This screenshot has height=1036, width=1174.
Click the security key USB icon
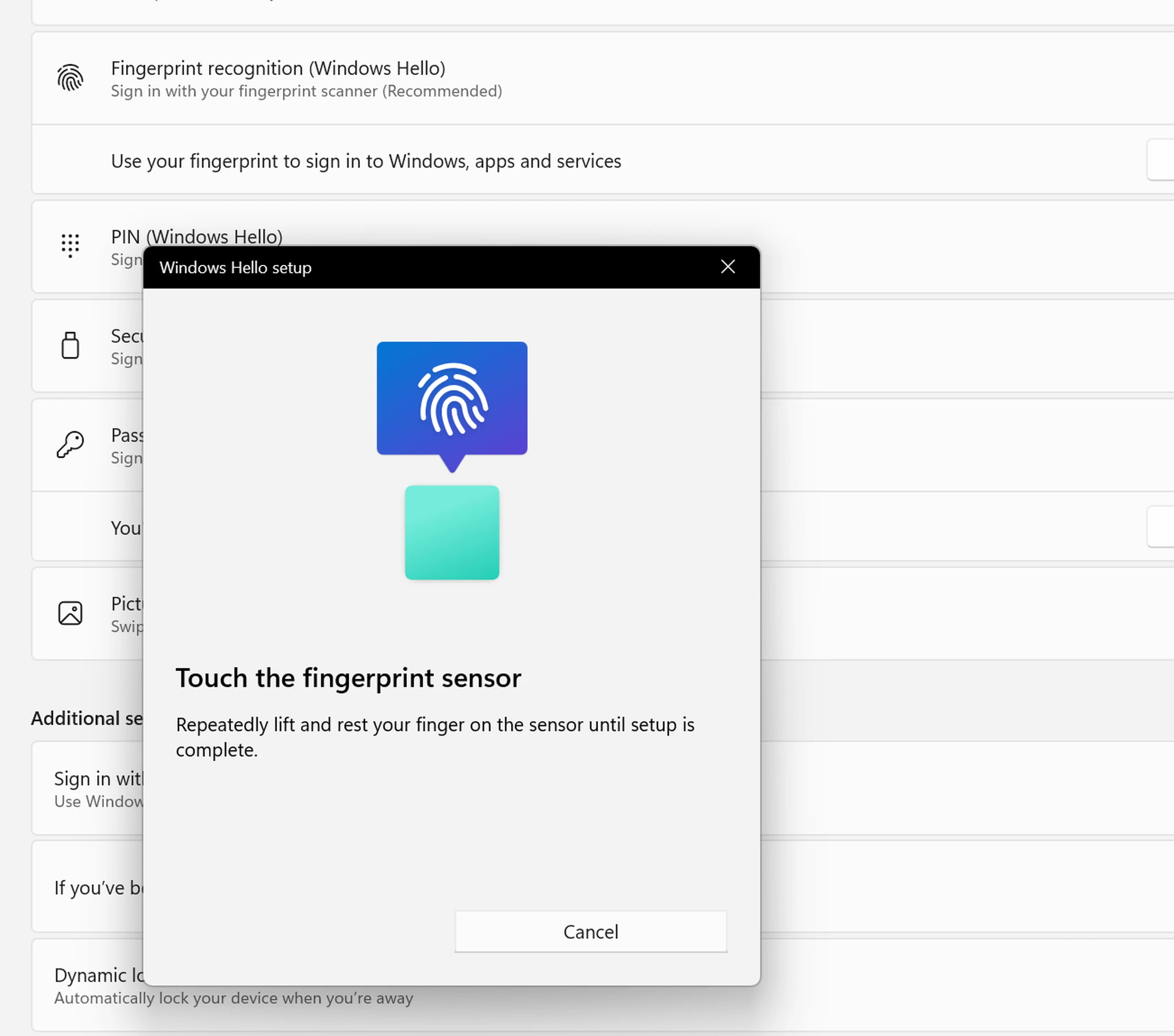click(70, 345)
